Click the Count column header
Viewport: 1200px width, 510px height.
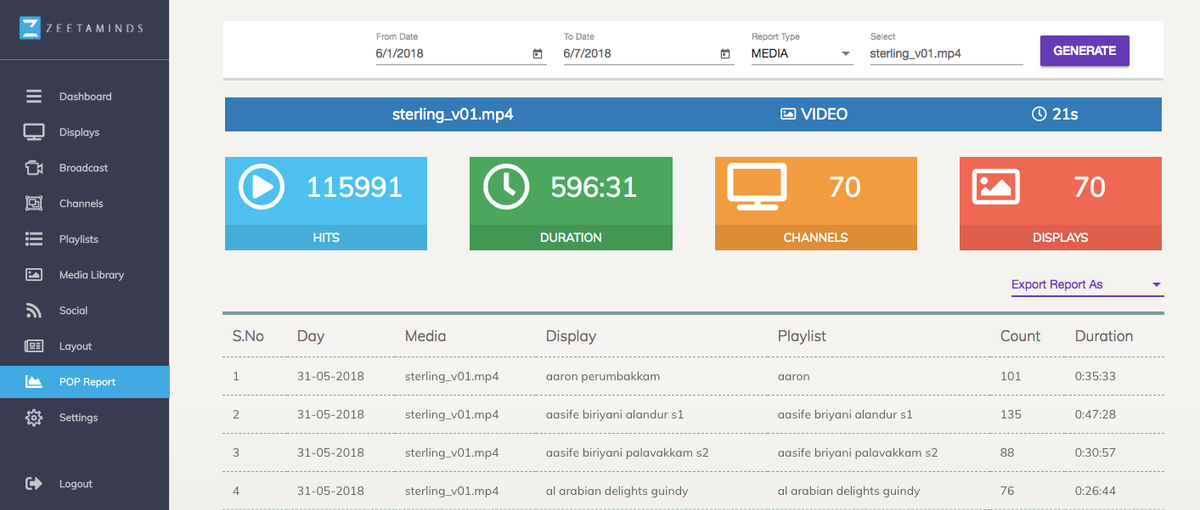[x=1020, y=337]
